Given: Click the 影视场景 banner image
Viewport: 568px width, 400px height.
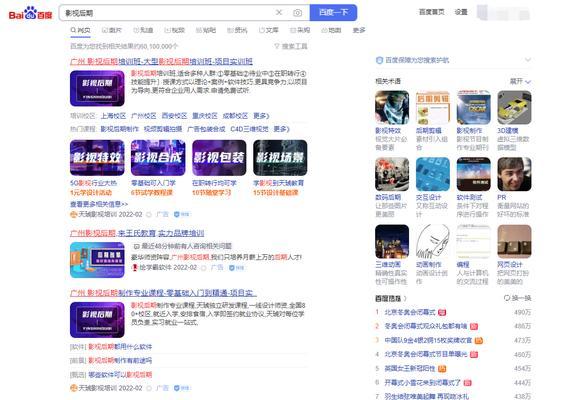Looking at the screenshot, I should [x=280, y=158].
